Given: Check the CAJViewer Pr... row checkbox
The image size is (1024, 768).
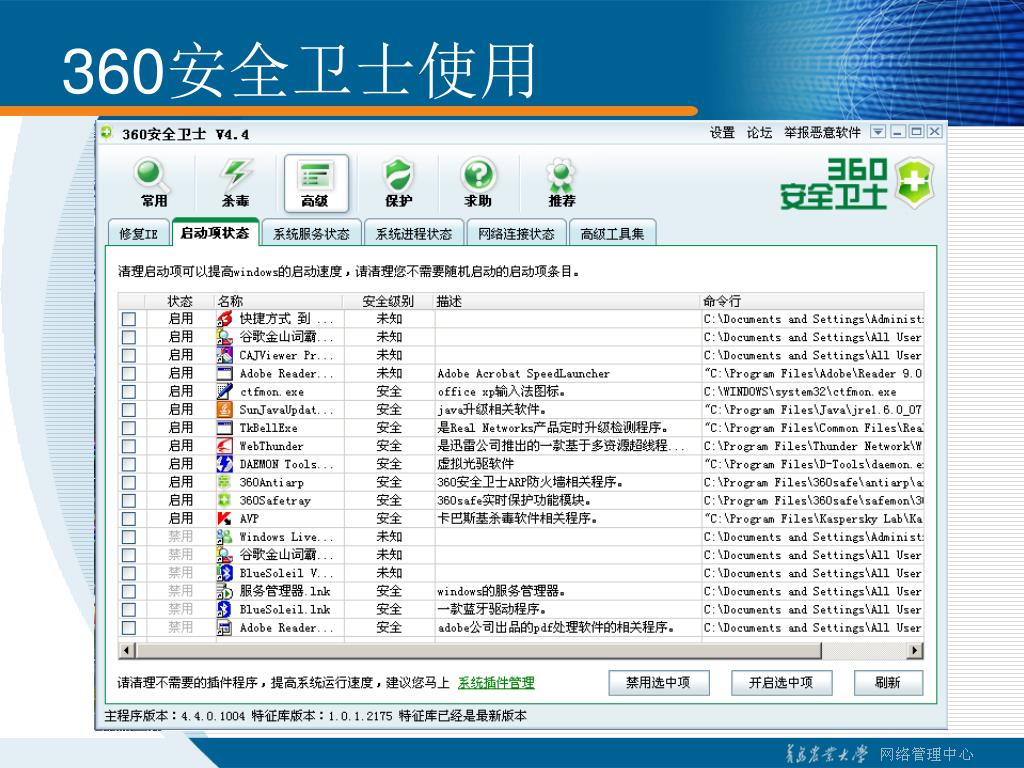Looking at the screenshot, I should pos(129,355).
